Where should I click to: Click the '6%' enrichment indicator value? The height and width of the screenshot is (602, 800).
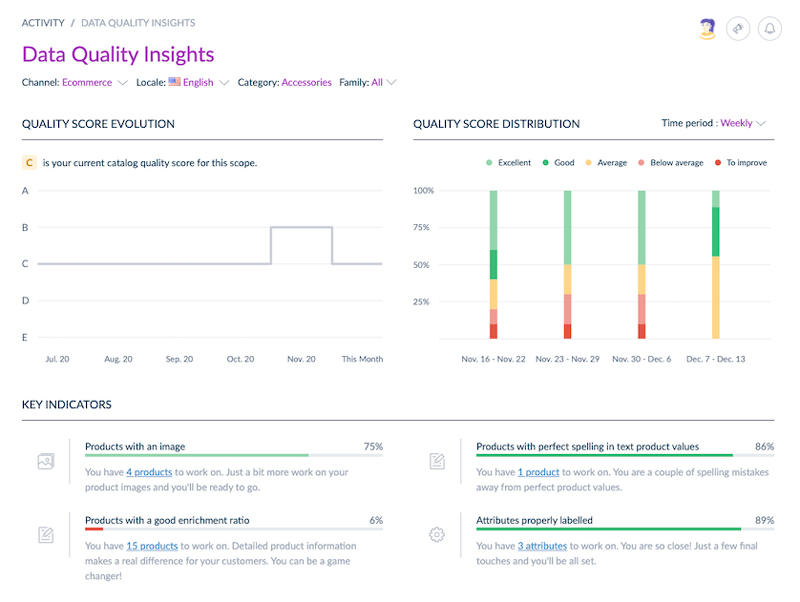pos(376,520)
